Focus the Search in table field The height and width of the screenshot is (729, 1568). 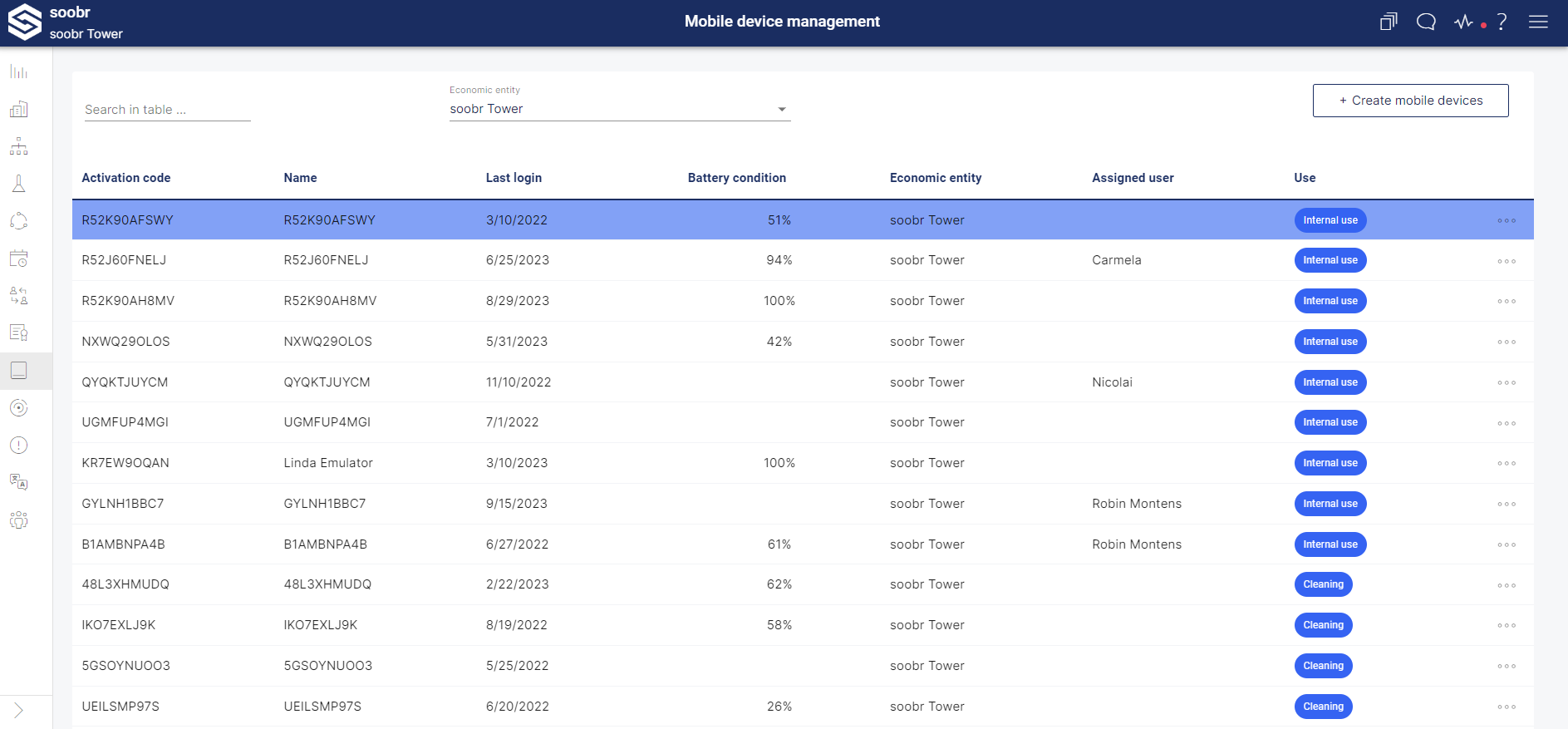167,110
